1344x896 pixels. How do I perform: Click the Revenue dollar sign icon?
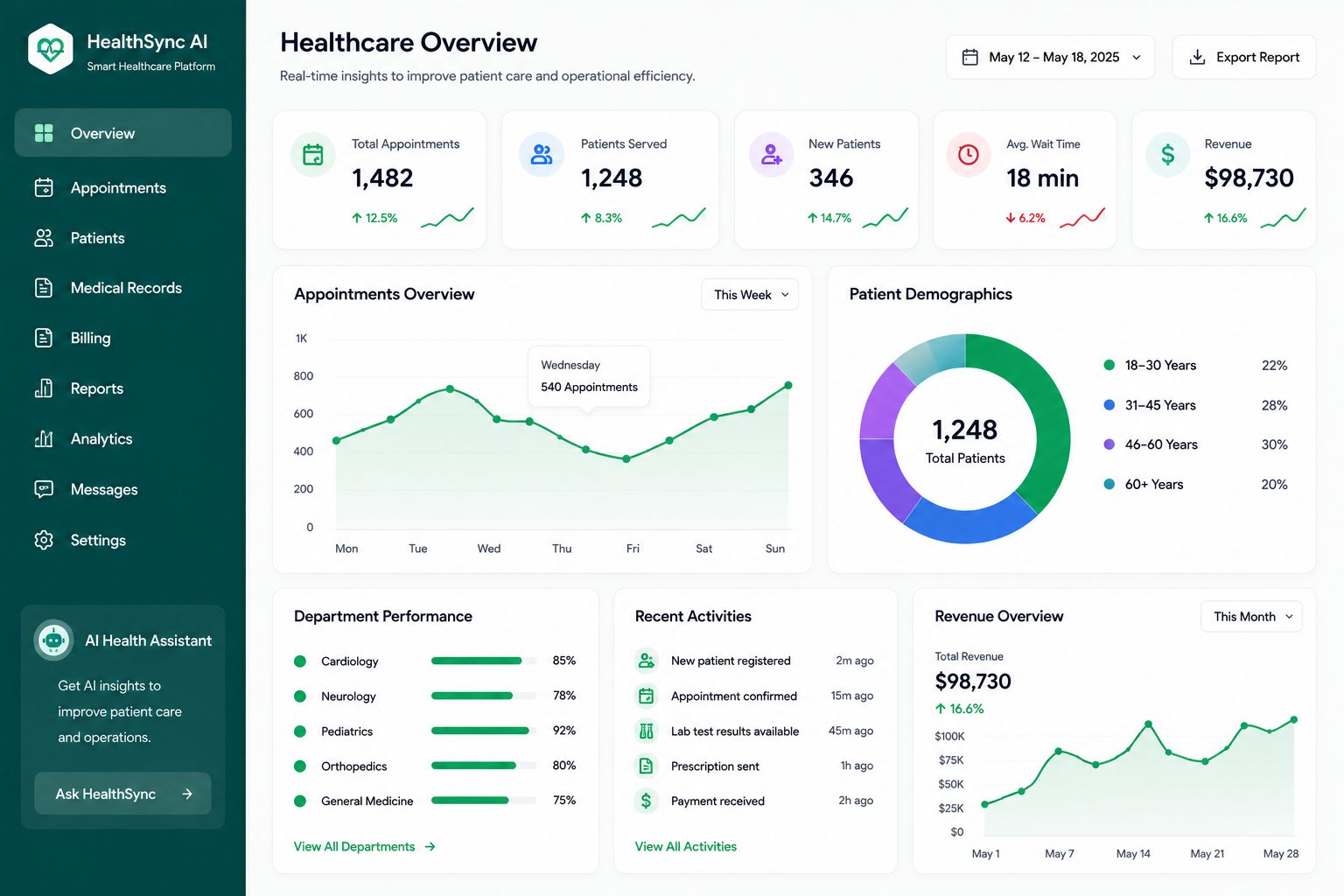tap(1168, 155)
